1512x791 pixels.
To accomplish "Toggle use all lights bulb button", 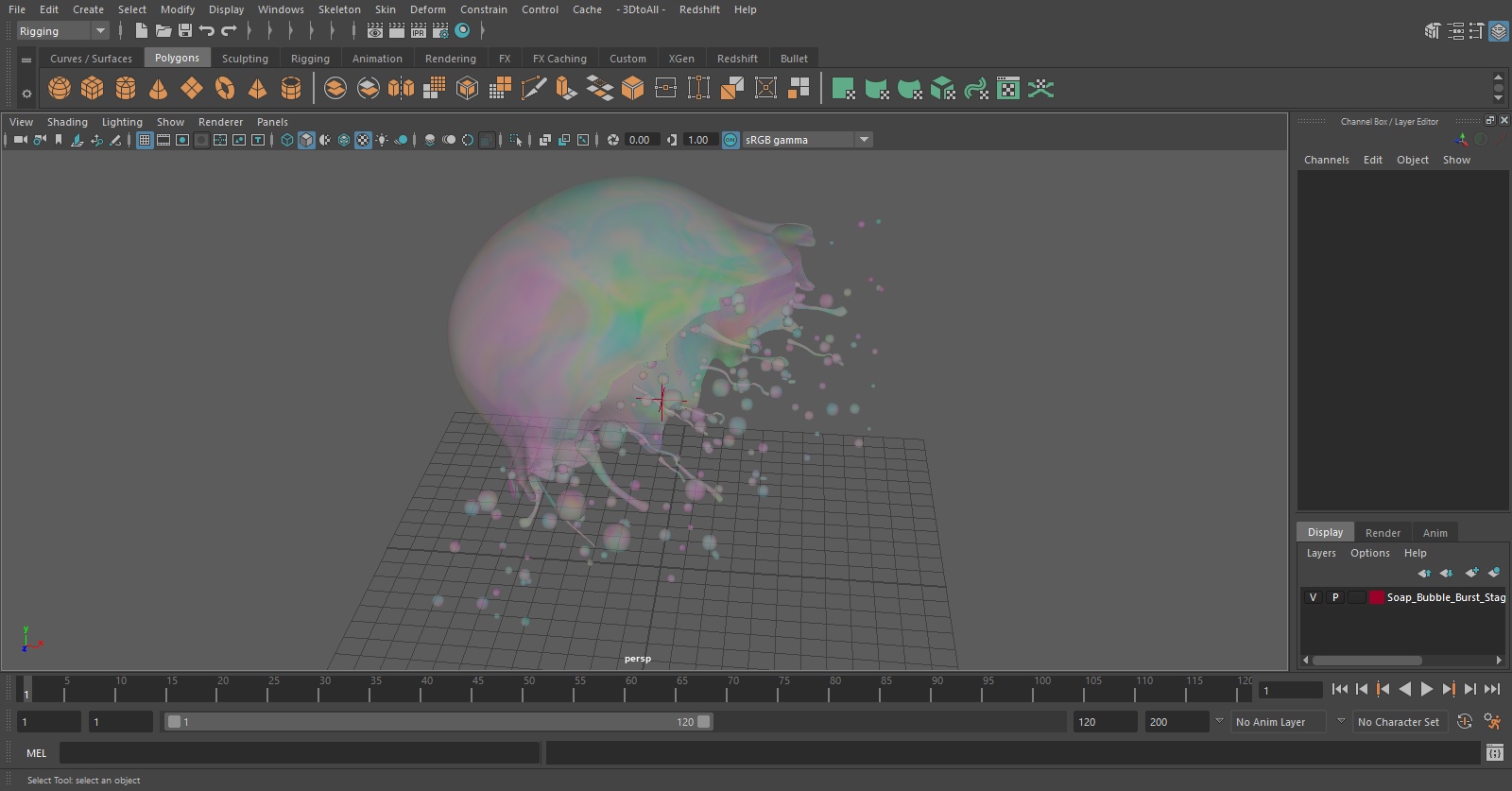I will 382,140.
